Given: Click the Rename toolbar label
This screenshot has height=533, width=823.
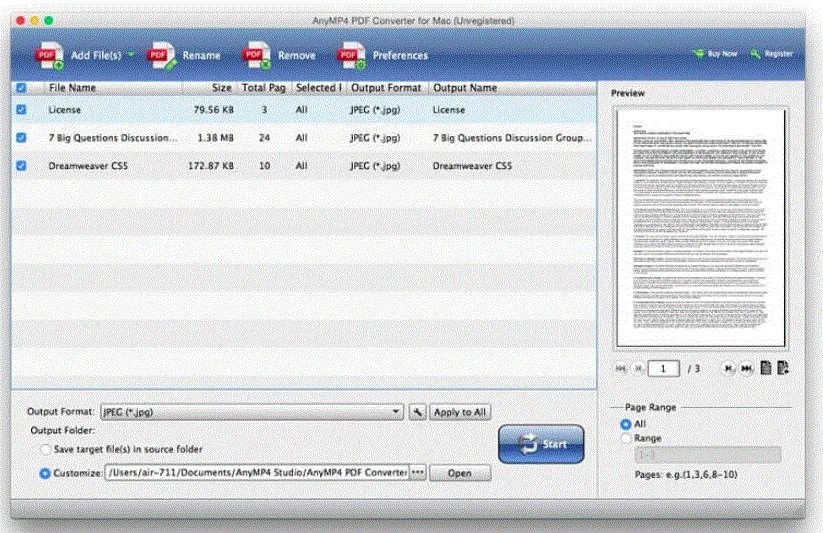Looking at the screenshot, I should [202, 55].
